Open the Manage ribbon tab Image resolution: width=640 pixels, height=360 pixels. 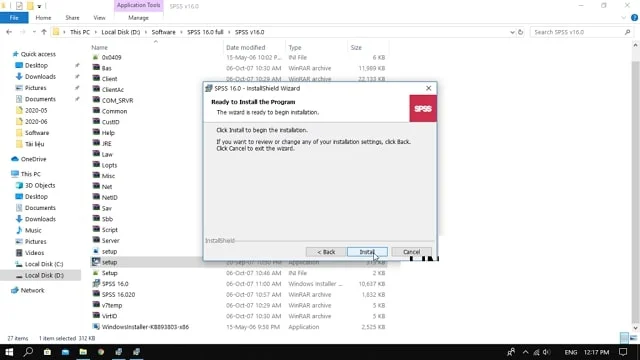coord(138,18)
